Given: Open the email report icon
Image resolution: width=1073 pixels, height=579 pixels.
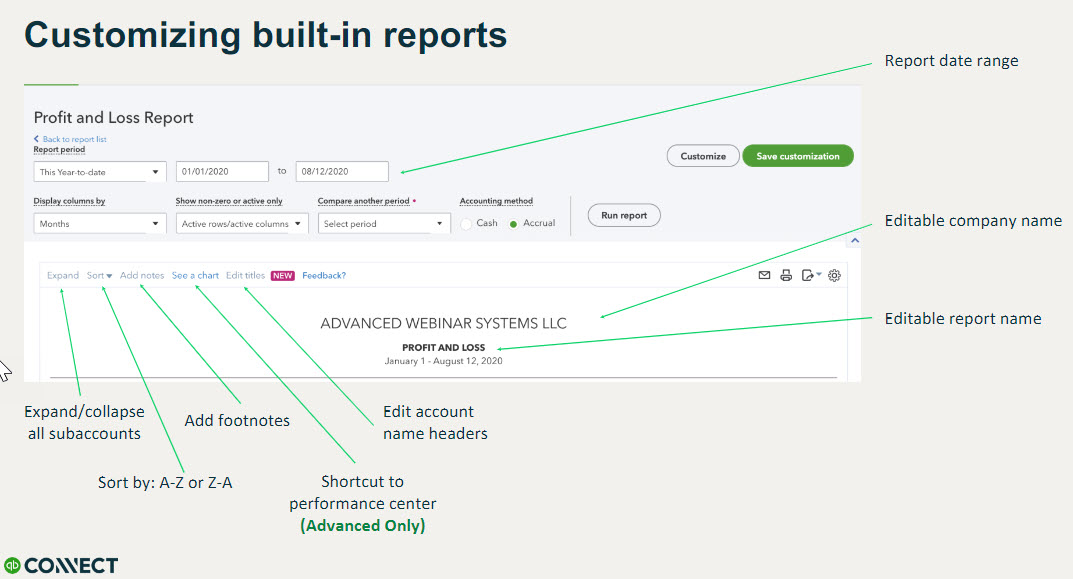Looking at the screenshot, I should [764, 275].
